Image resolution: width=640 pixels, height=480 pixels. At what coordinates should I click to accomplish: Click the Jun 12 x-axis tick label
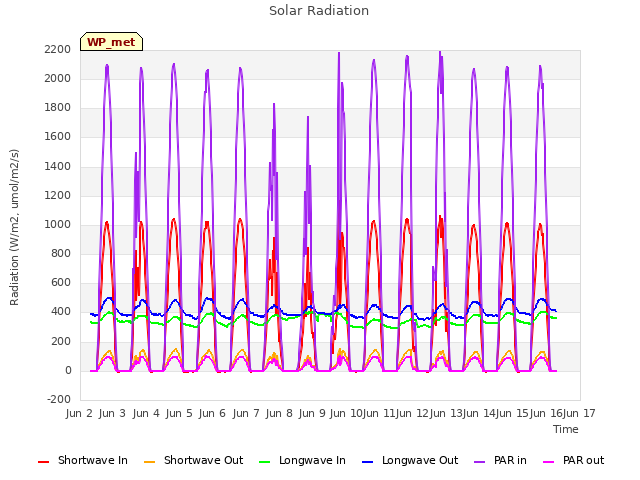pyautogui.click(x=412, y=413)
